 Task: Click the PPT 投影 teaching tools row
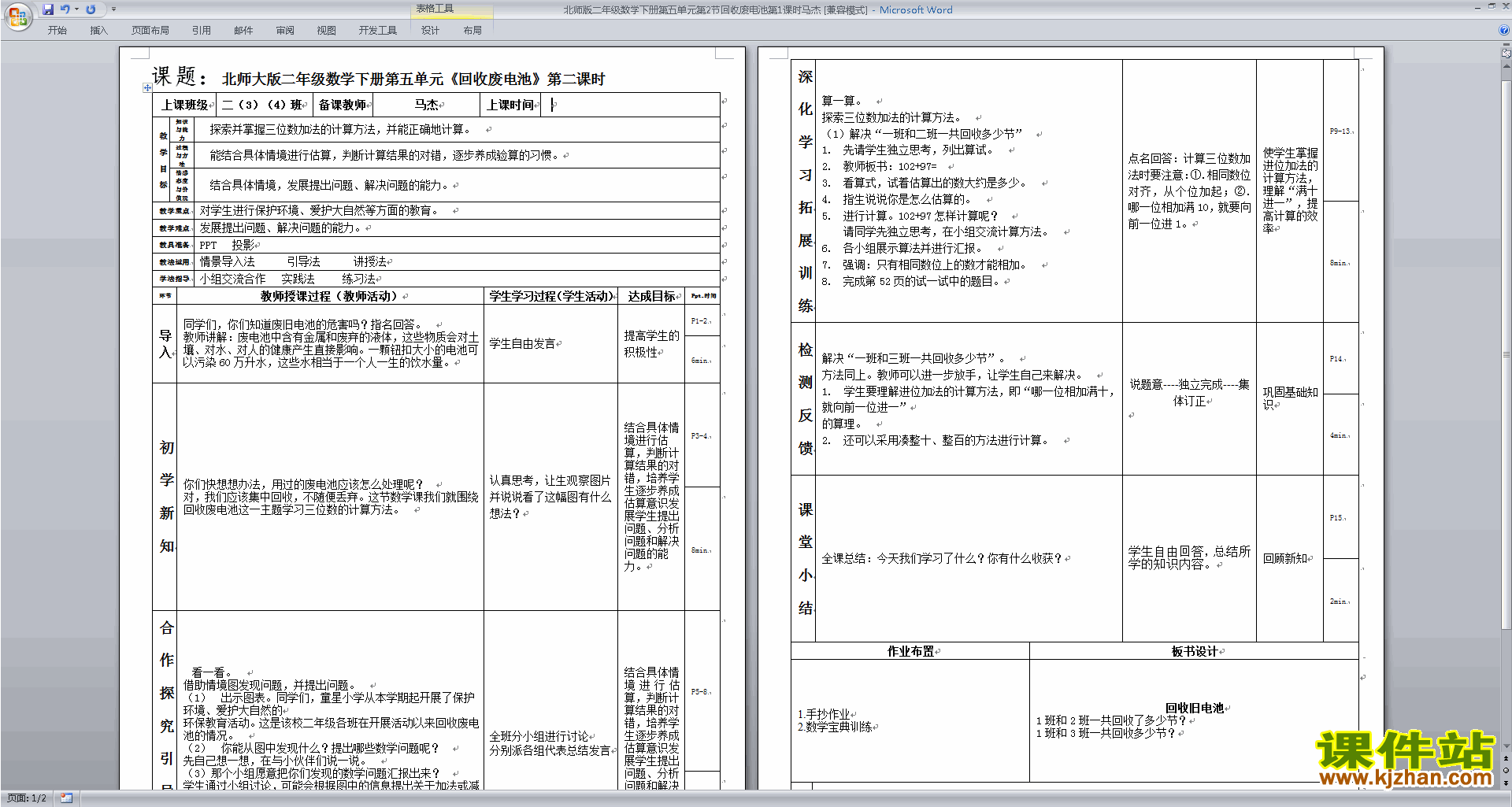456,245
